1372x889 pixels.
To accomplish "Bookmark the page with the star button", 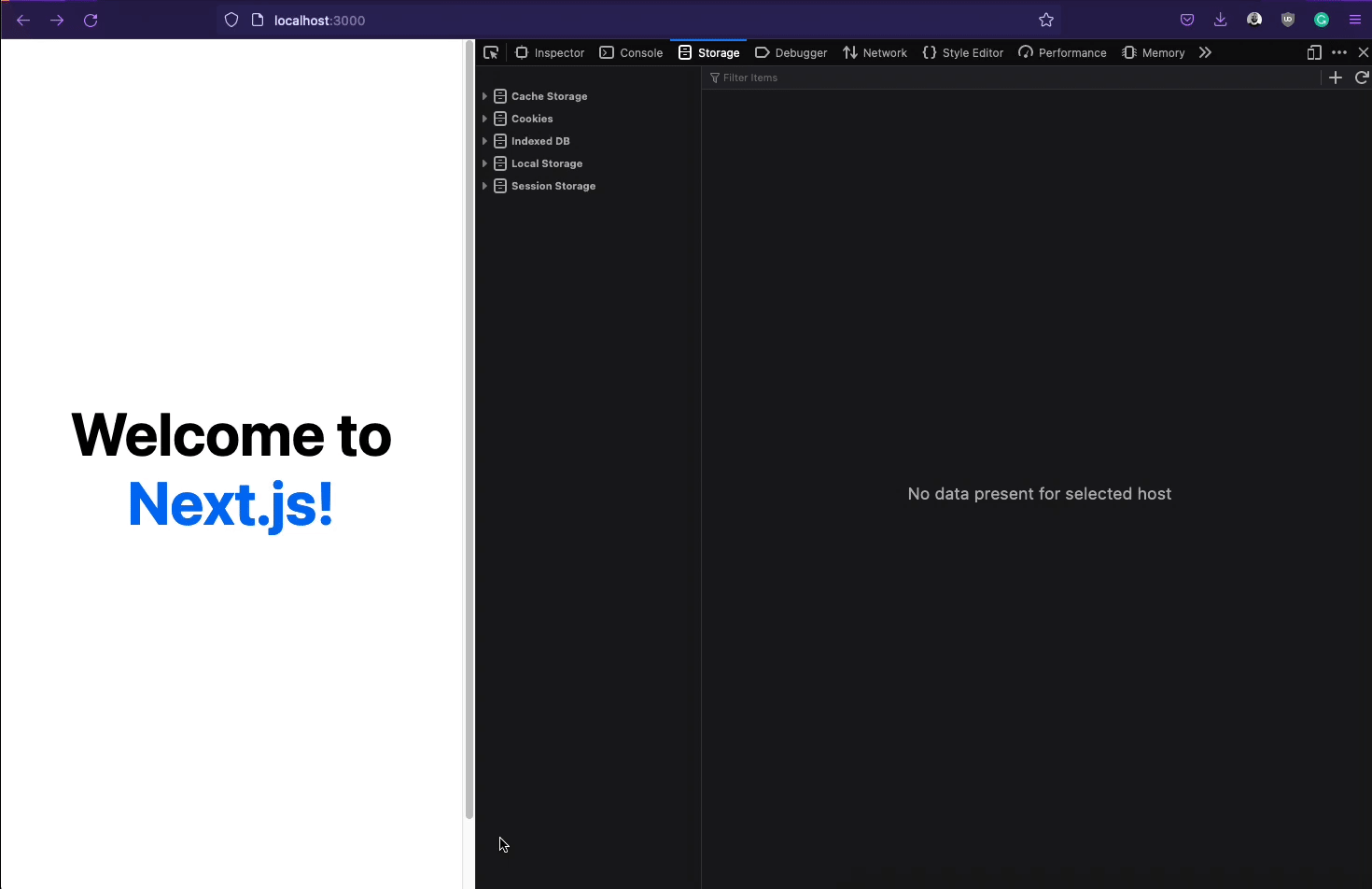I will click(1045, 20).
